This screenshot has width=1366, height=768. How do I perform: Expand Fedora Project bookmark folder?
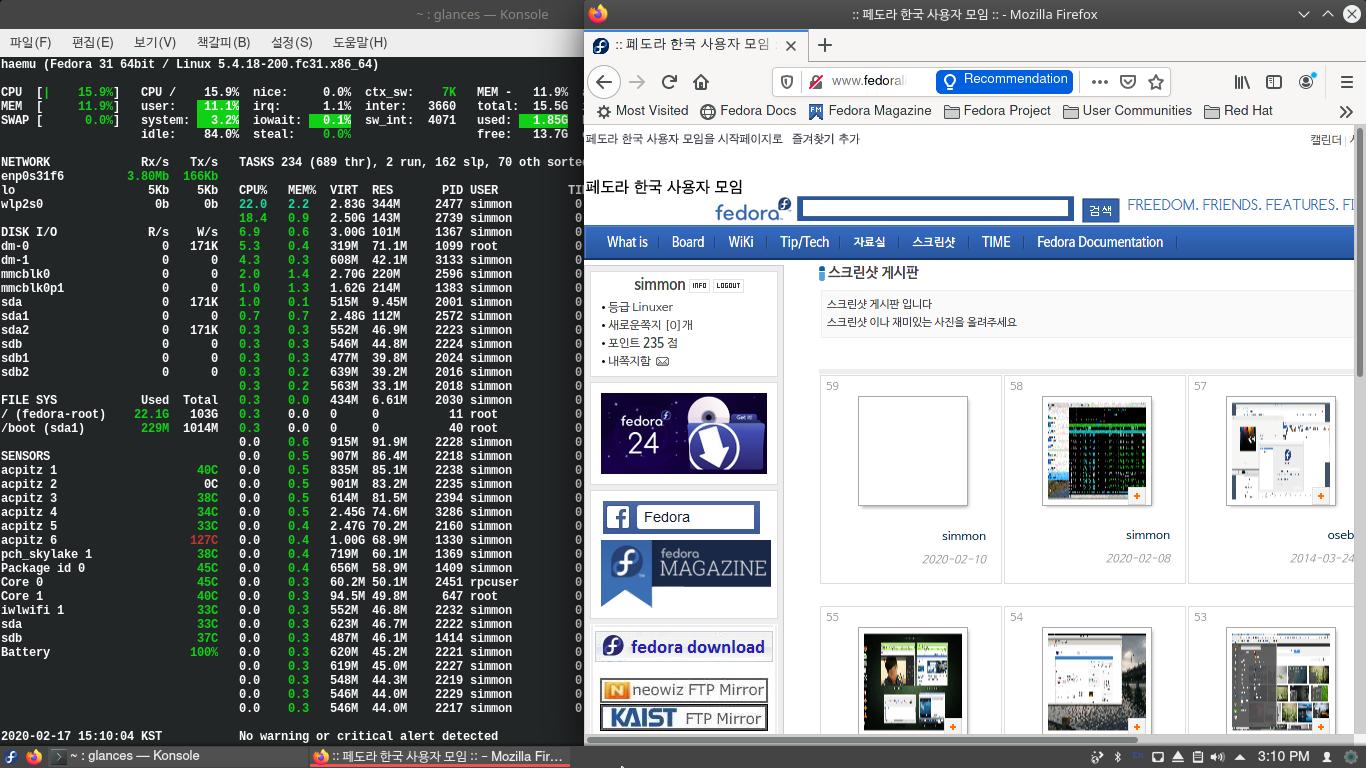(997, 111)
